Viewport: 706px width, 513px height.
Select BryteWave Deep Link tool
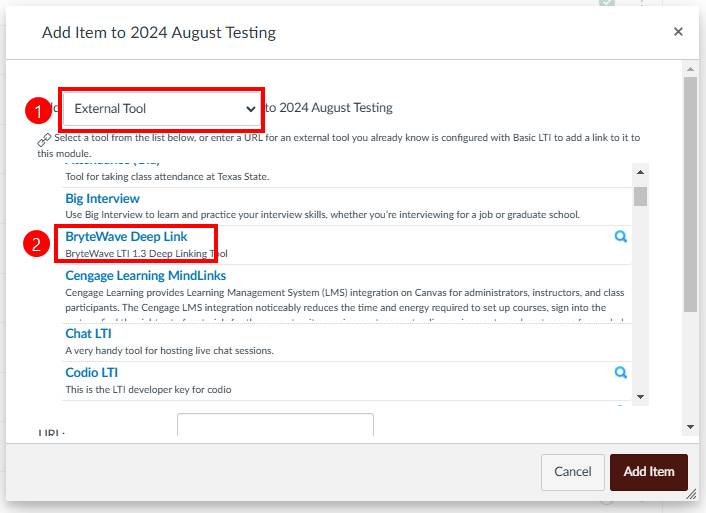(126, 237)
